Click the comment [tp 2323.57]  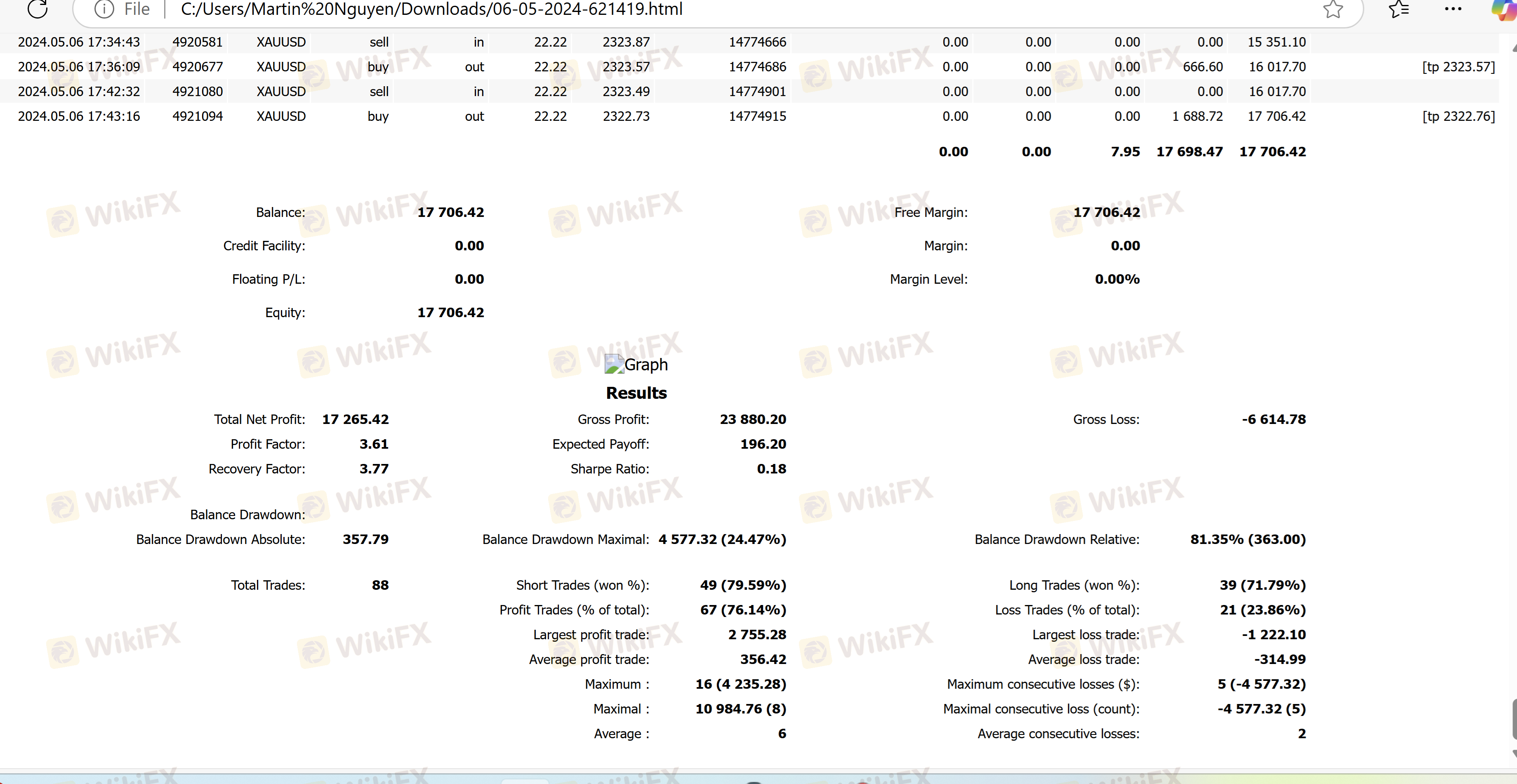click(x=1458, y=66)
